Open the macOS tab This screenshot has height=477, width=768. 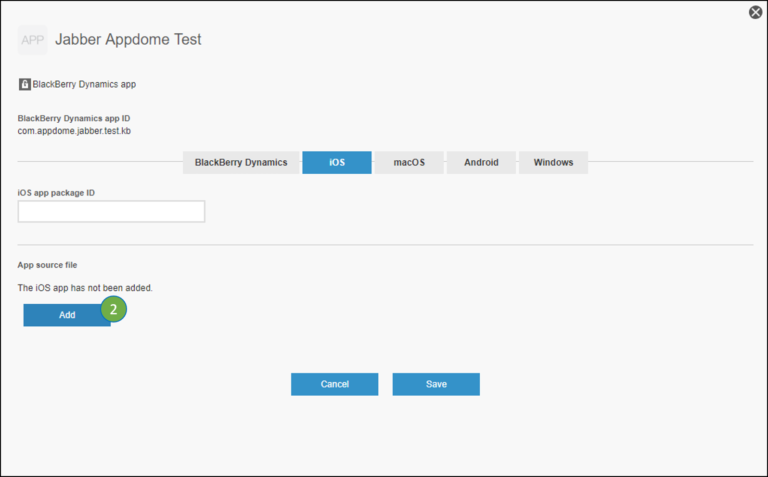(408, 162)
